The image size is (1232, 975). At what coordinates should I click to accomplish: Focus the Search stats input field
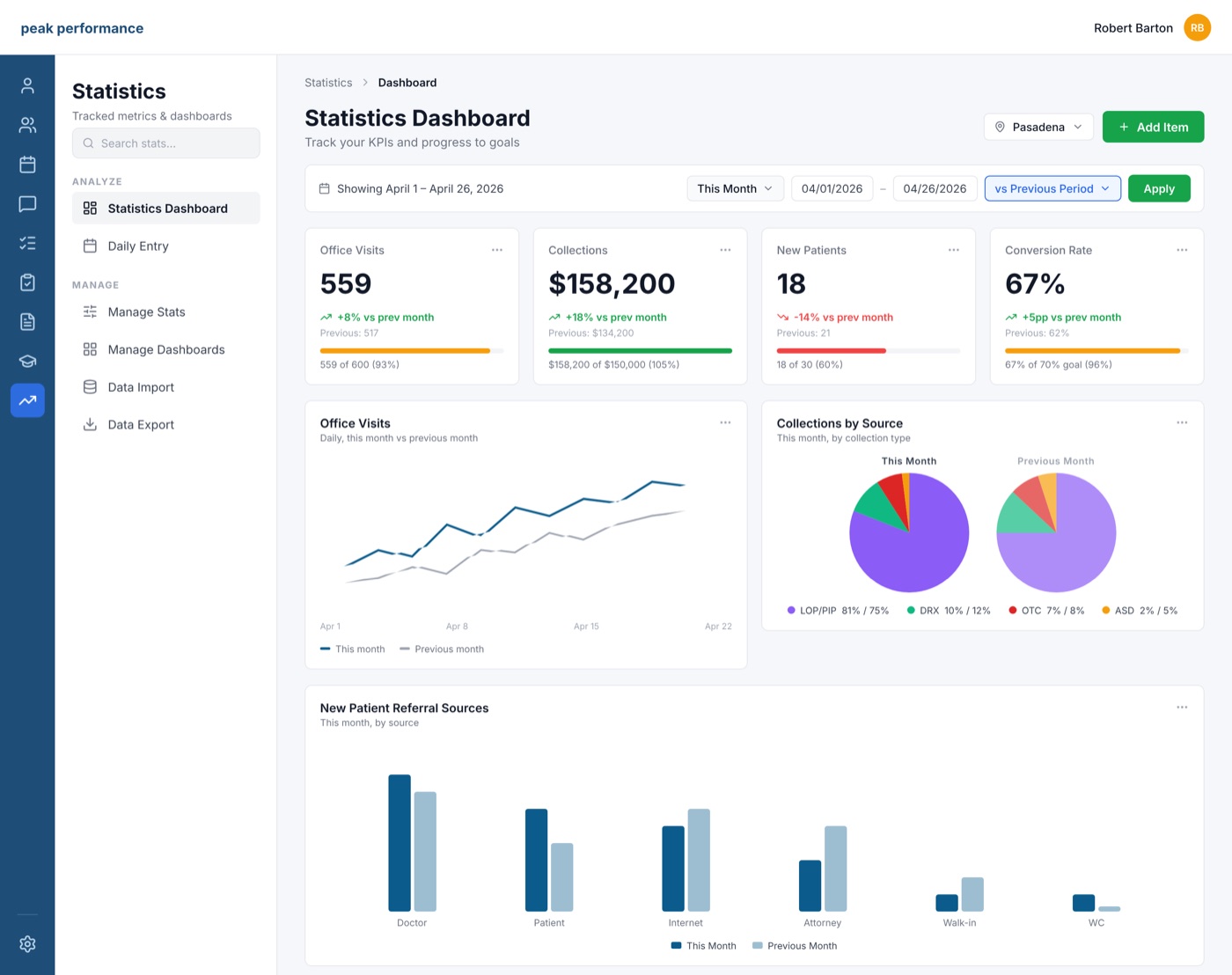[166, 143]
